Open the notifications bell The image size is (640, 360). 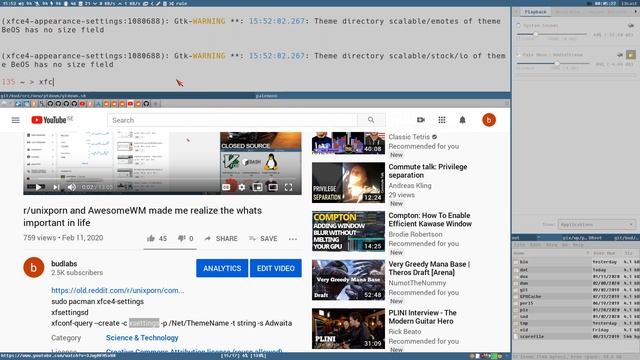462,120
